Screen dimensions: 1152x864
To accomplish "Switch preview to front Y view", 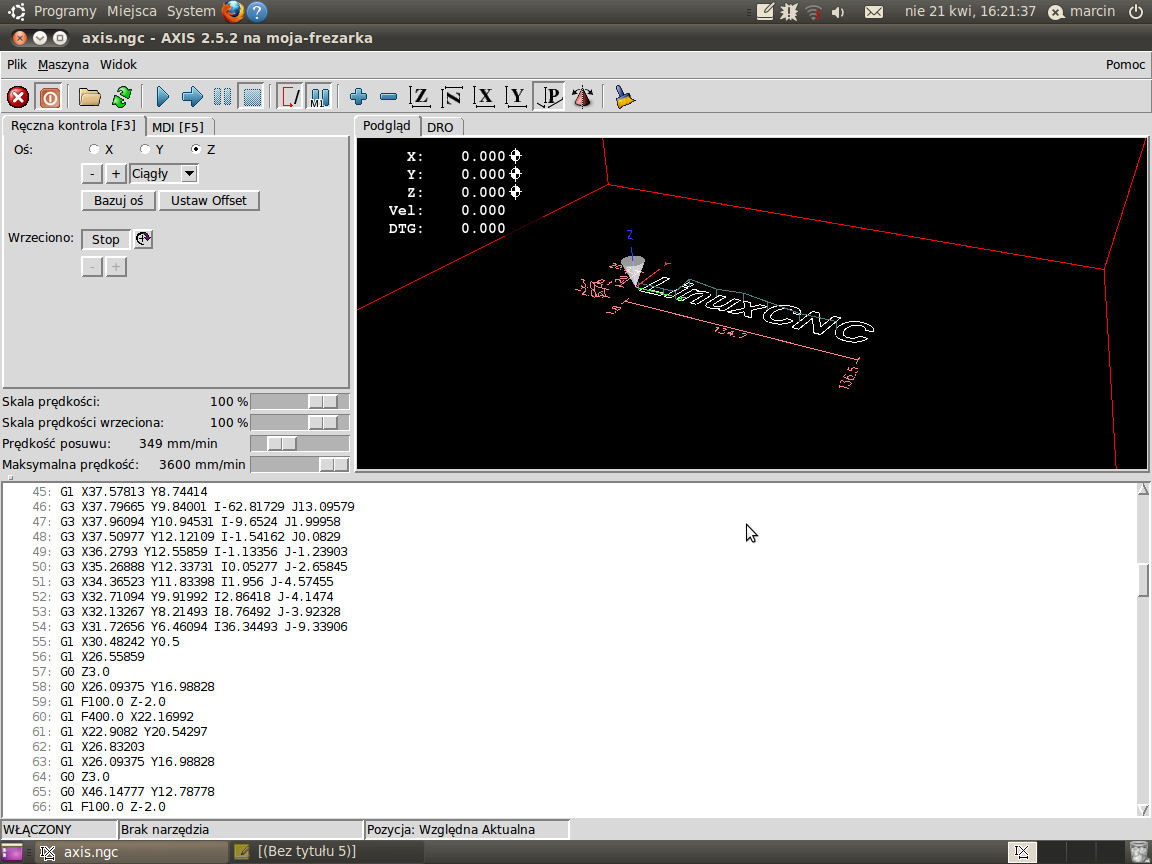I will click(x=516, y=97).
